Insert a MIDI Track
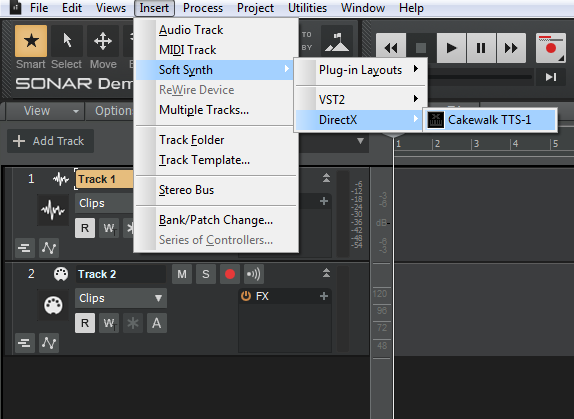 pos(216,50)
